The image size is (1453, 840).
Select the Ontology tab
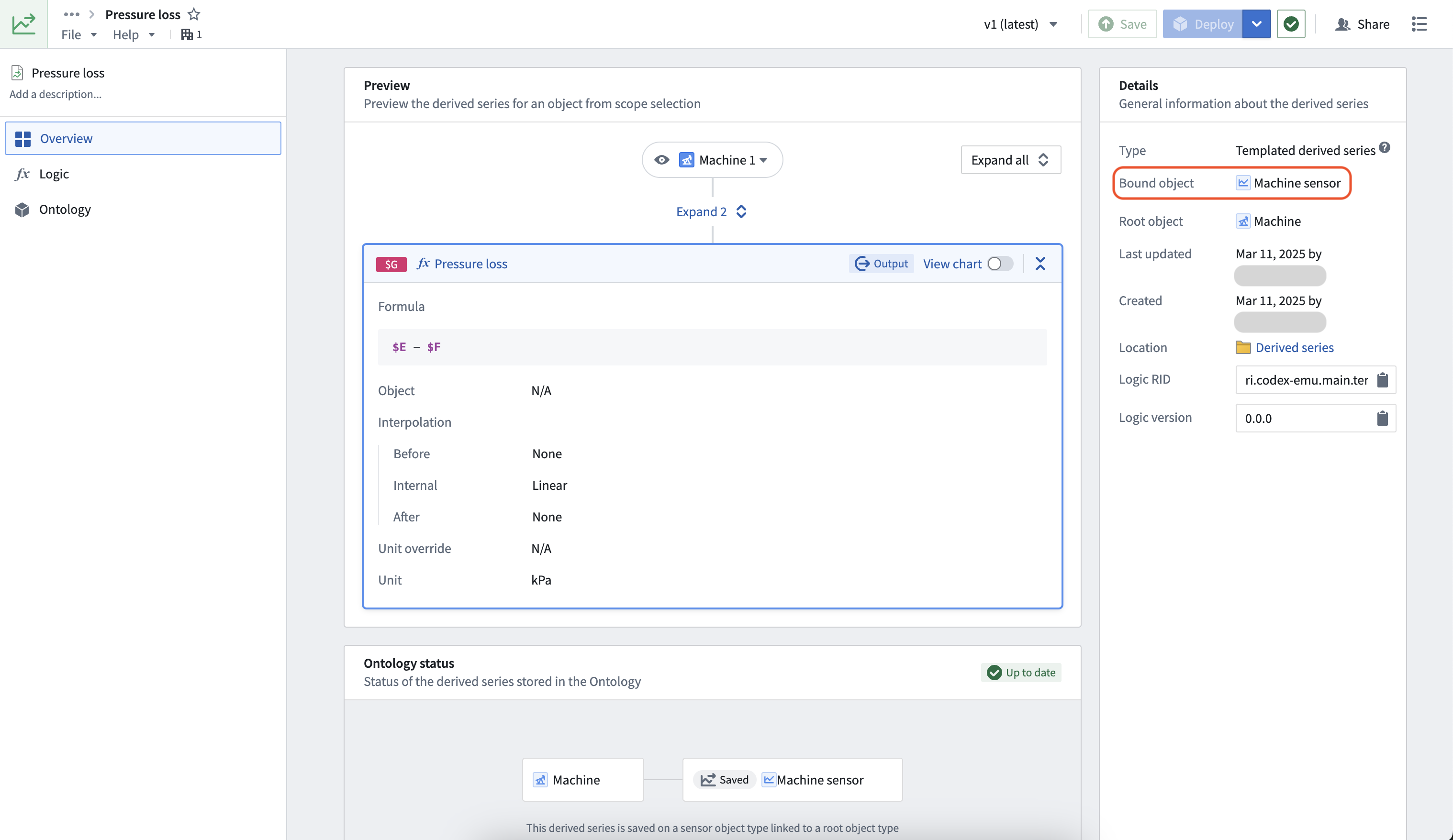[143, 209]
